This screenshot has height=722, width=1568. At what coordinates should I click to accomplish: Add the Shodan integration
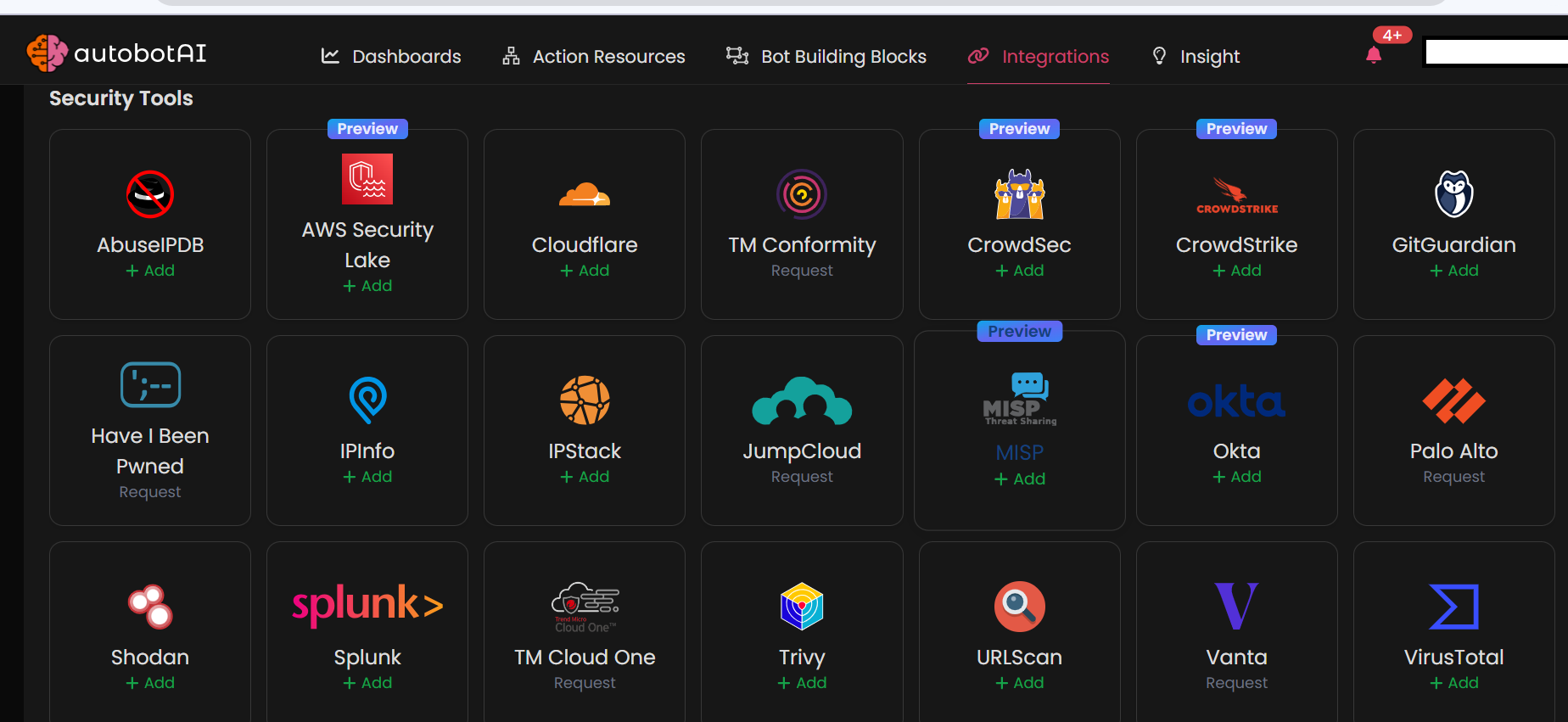click(150, 683)
